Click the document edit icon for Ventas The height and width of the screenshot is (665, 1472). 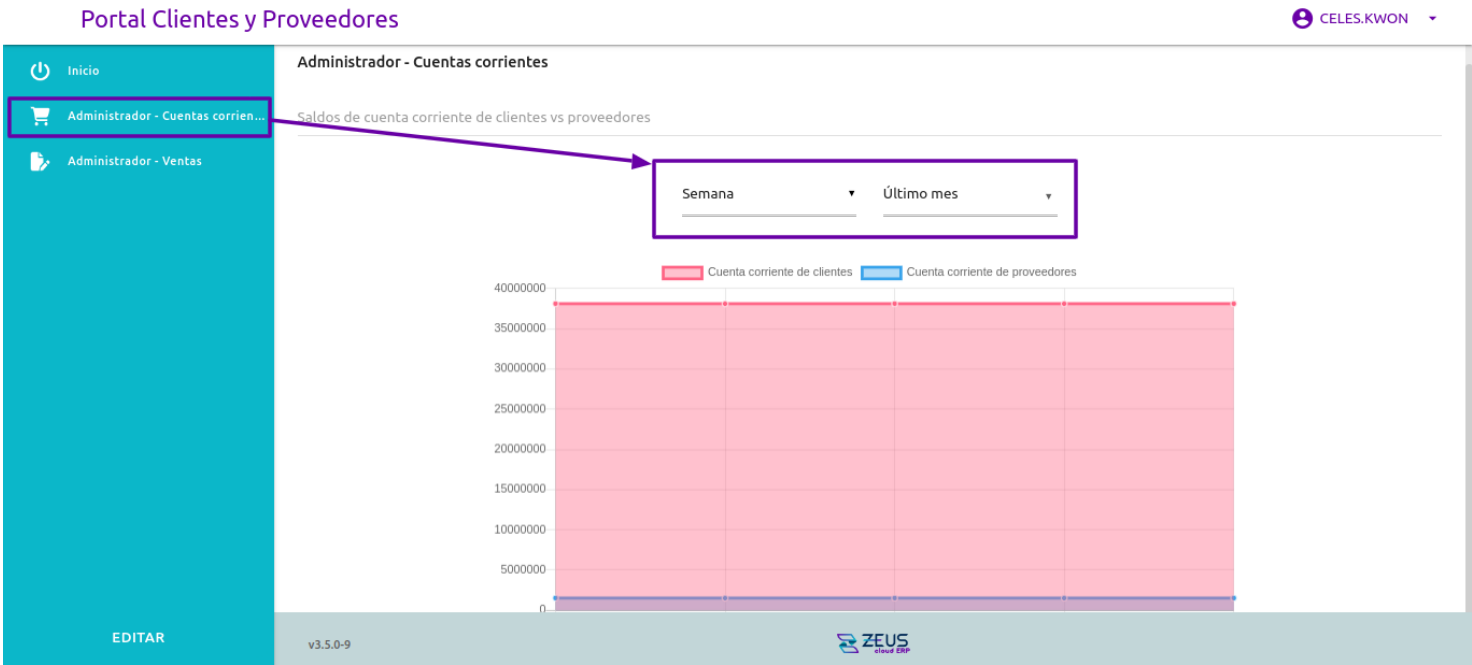(x=40, y=161)
